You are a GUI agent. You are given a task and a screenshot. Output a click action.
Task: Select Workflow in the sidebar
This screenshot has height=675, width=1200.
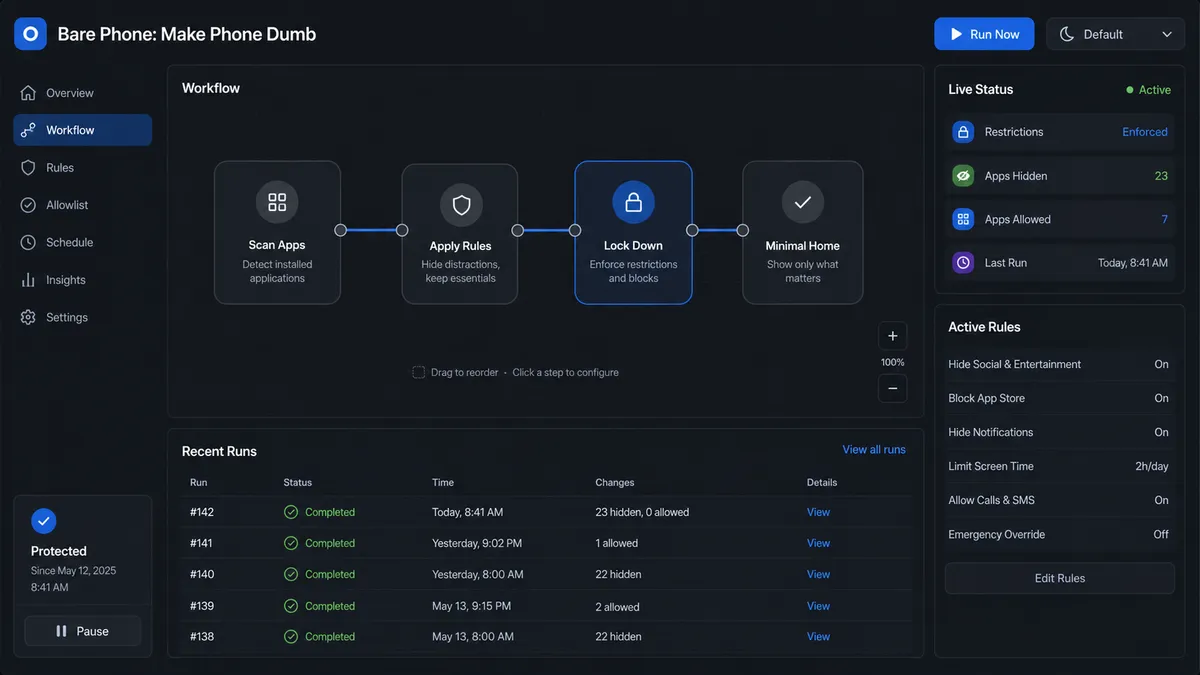[83, 130]
